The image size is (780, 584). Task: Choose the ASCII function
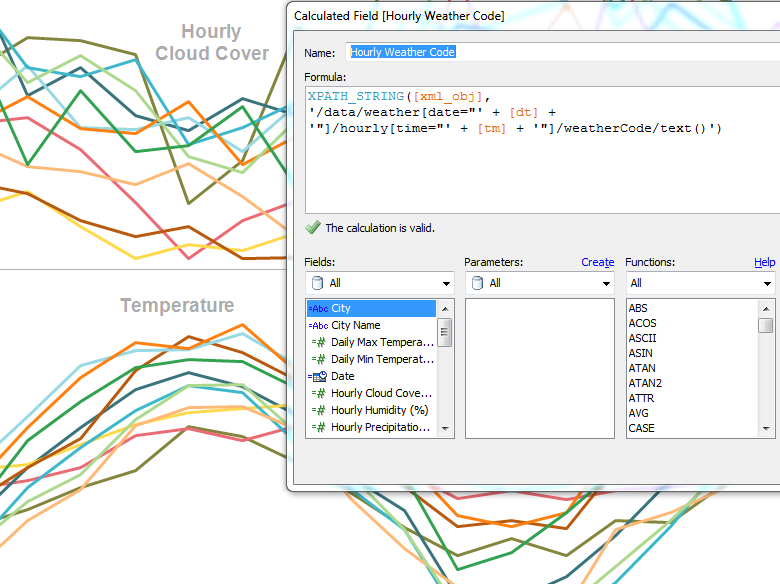coord(642,338)
